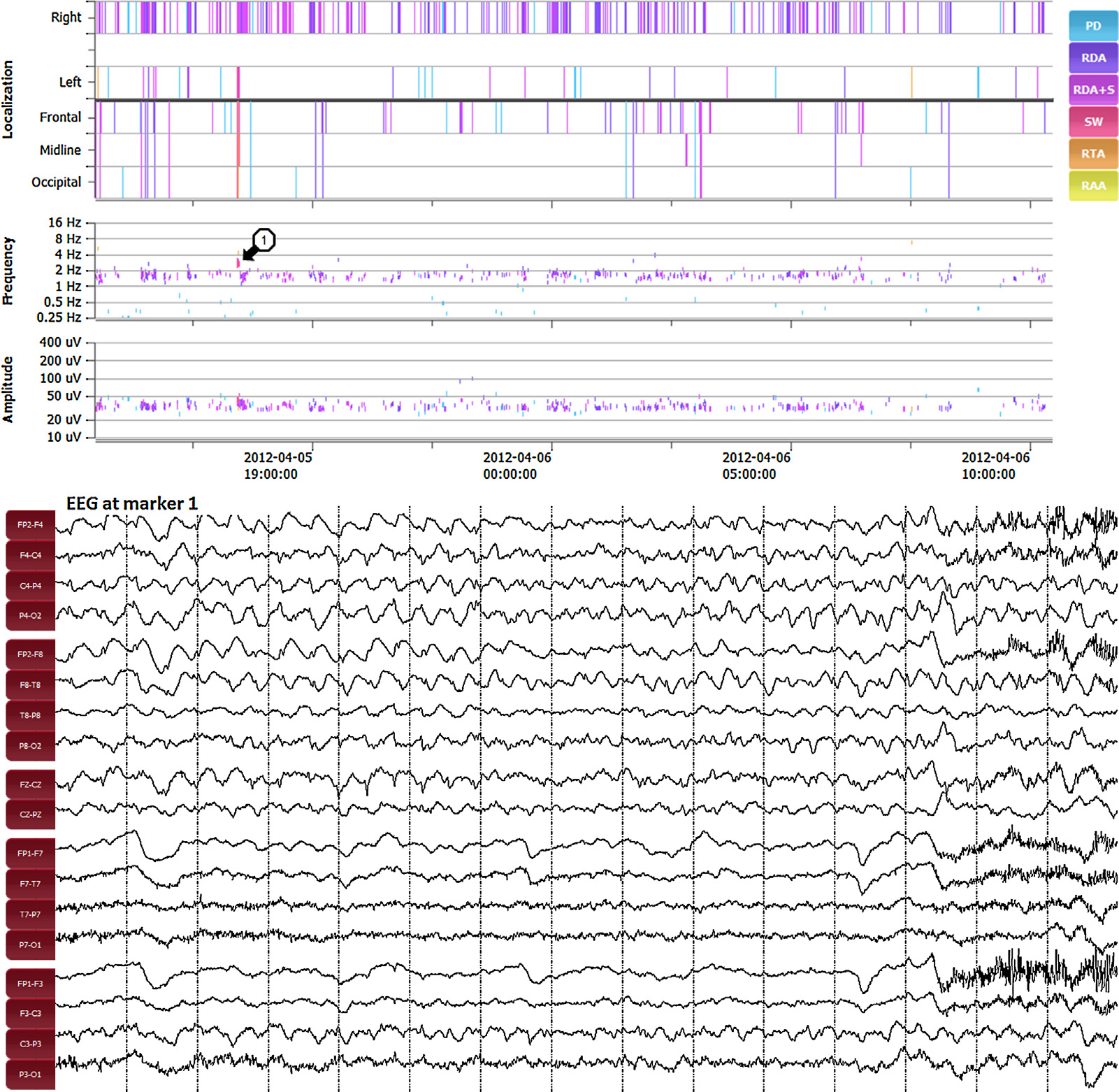Viewport: 1119px width, 1092px height.
Task: Select the P3-O1 channel label
Action: [30, 1075]
